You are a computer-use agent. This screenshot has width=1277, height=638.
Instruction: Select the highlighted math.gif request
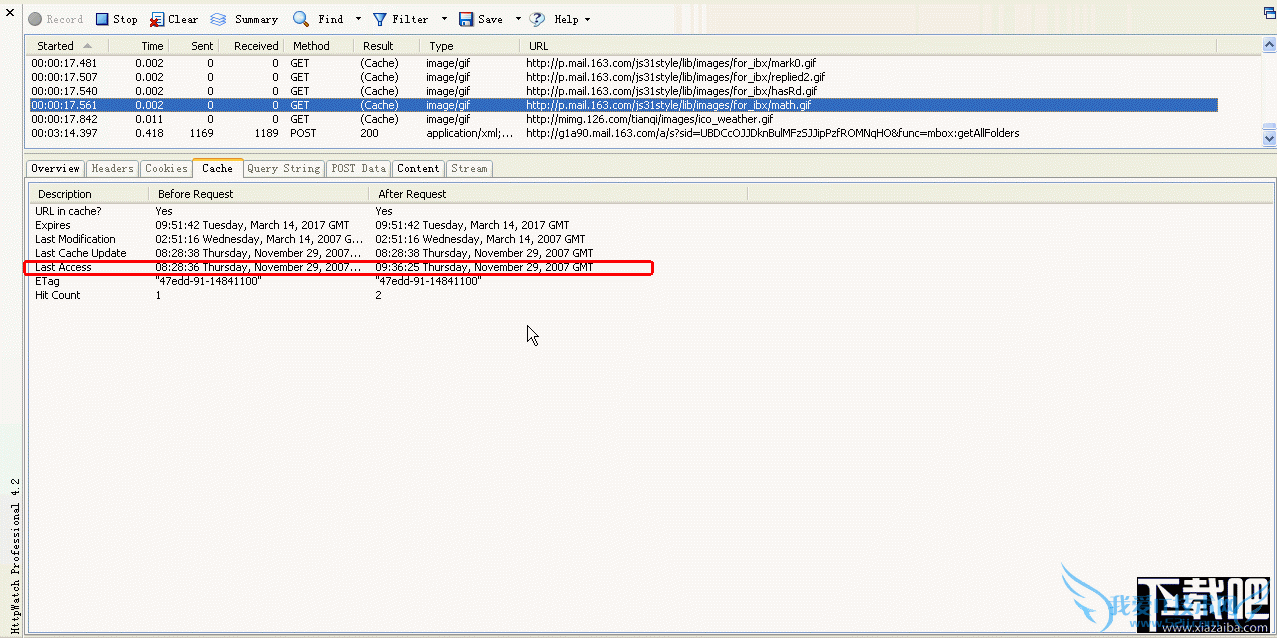tap(624, 105)
